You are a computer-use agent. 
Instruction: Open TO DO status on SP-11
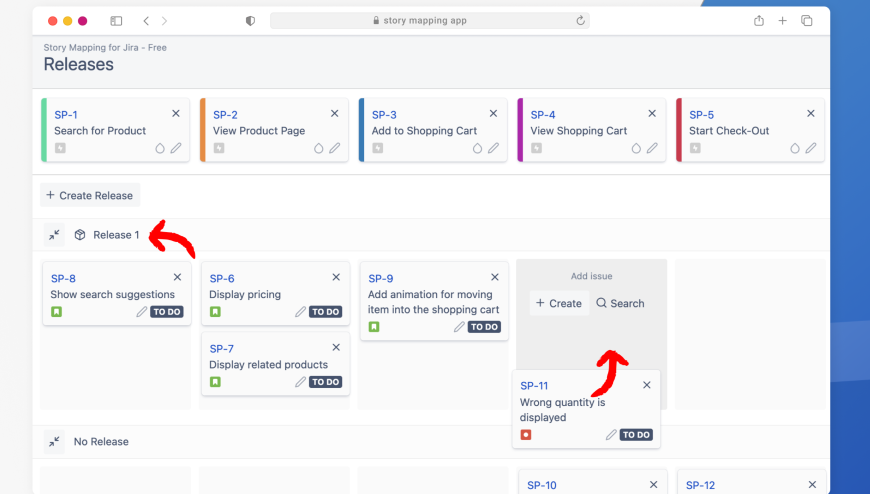[636, 435]
